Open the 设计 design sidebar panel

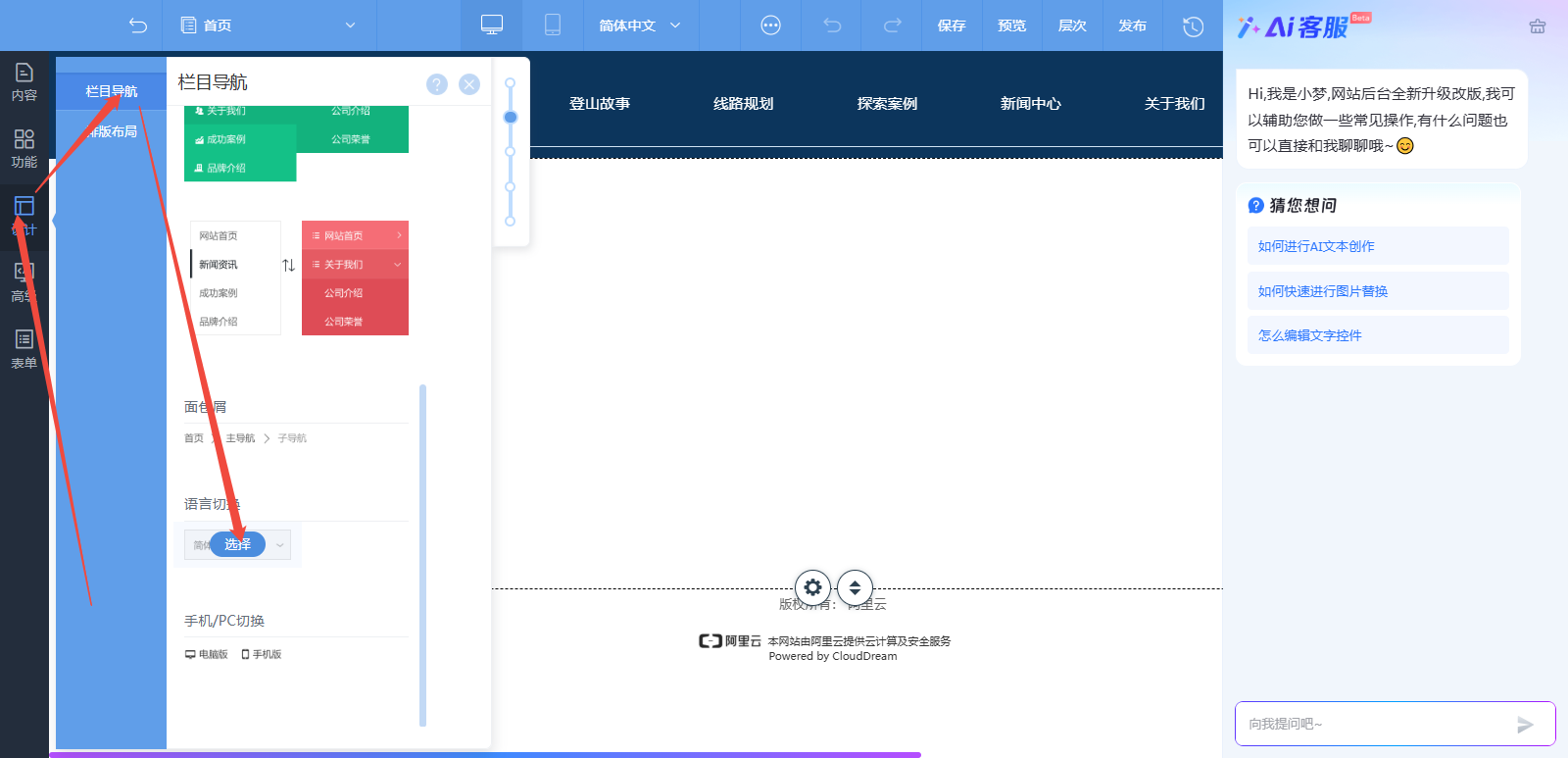(x=24, y=216)
